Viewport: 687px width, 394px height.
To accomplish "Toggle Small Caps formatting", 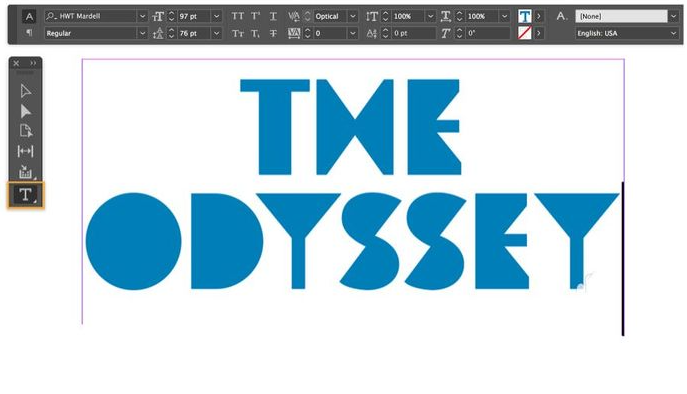I will tap(237, 33).
